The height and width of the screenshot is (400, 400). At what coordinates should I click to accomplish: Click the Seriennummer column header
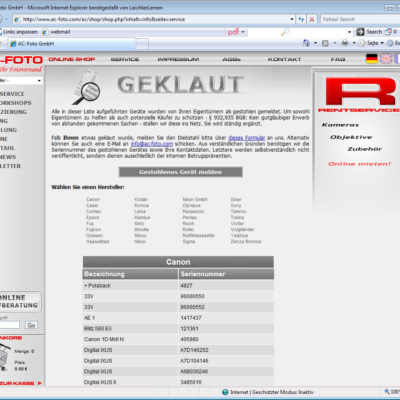pos(226,274)
